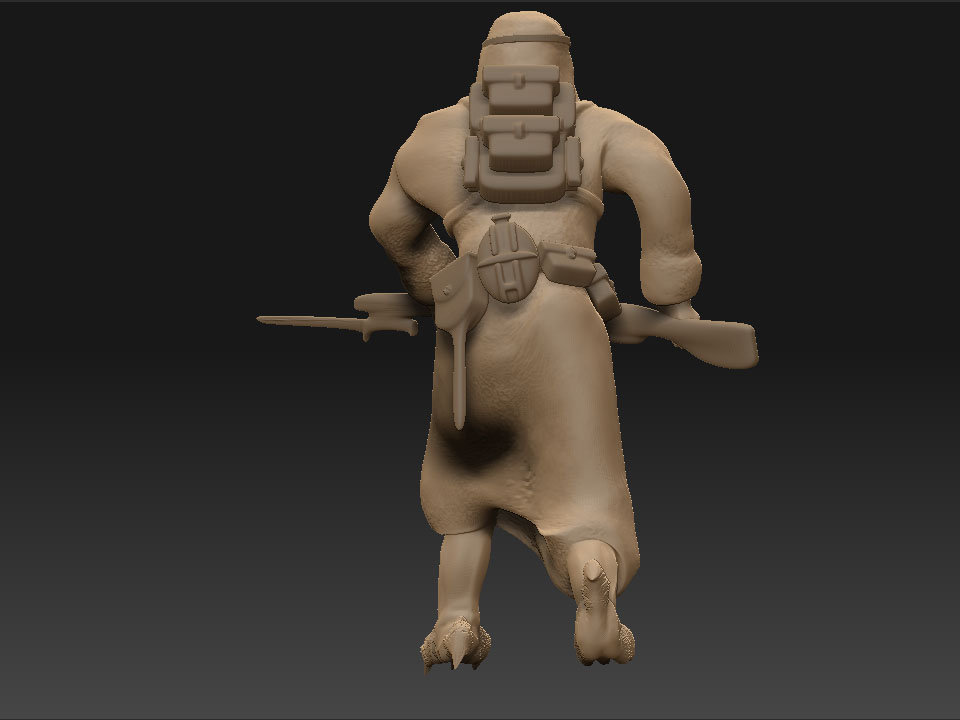
Task: Select the rectangular ammo pouch beside the canteen
Action: click(568, 264)
